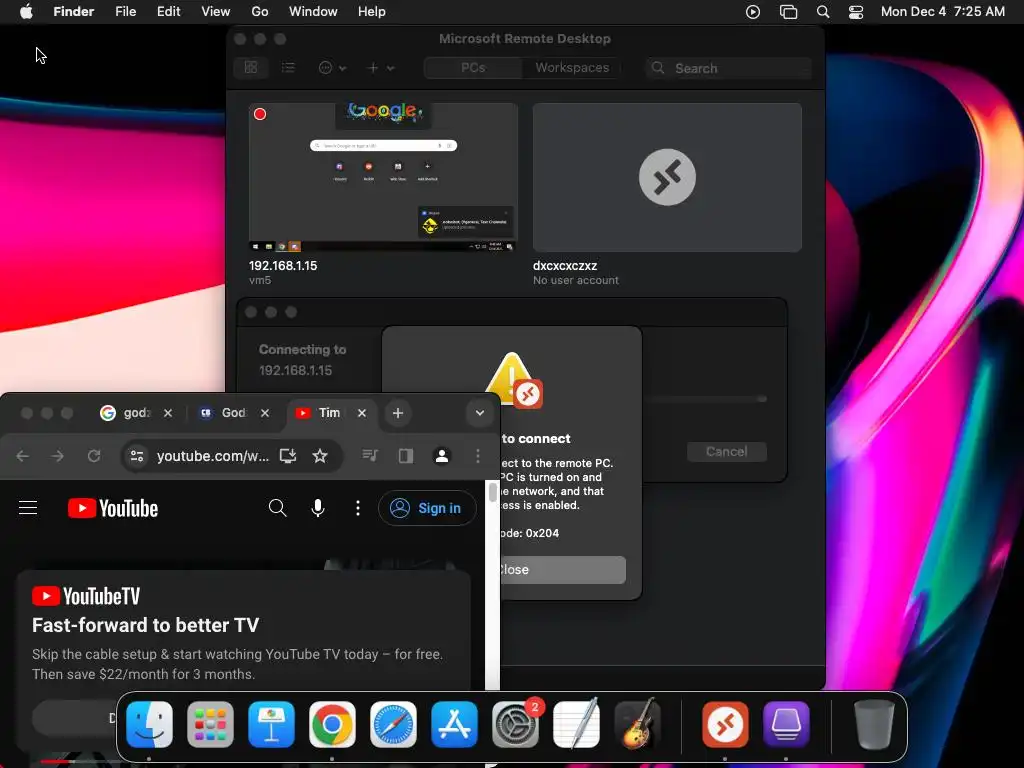Click Cancel in the Connecting window
This screenshot has height=768, width=1024.
[x=726, y=451]
